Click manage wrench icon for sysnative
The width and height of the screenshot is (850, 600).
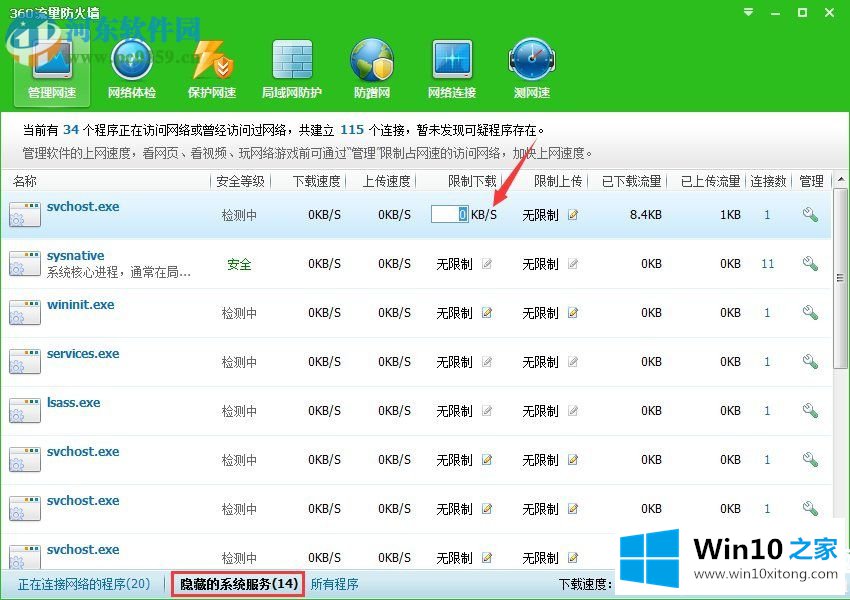click(810, 264)
